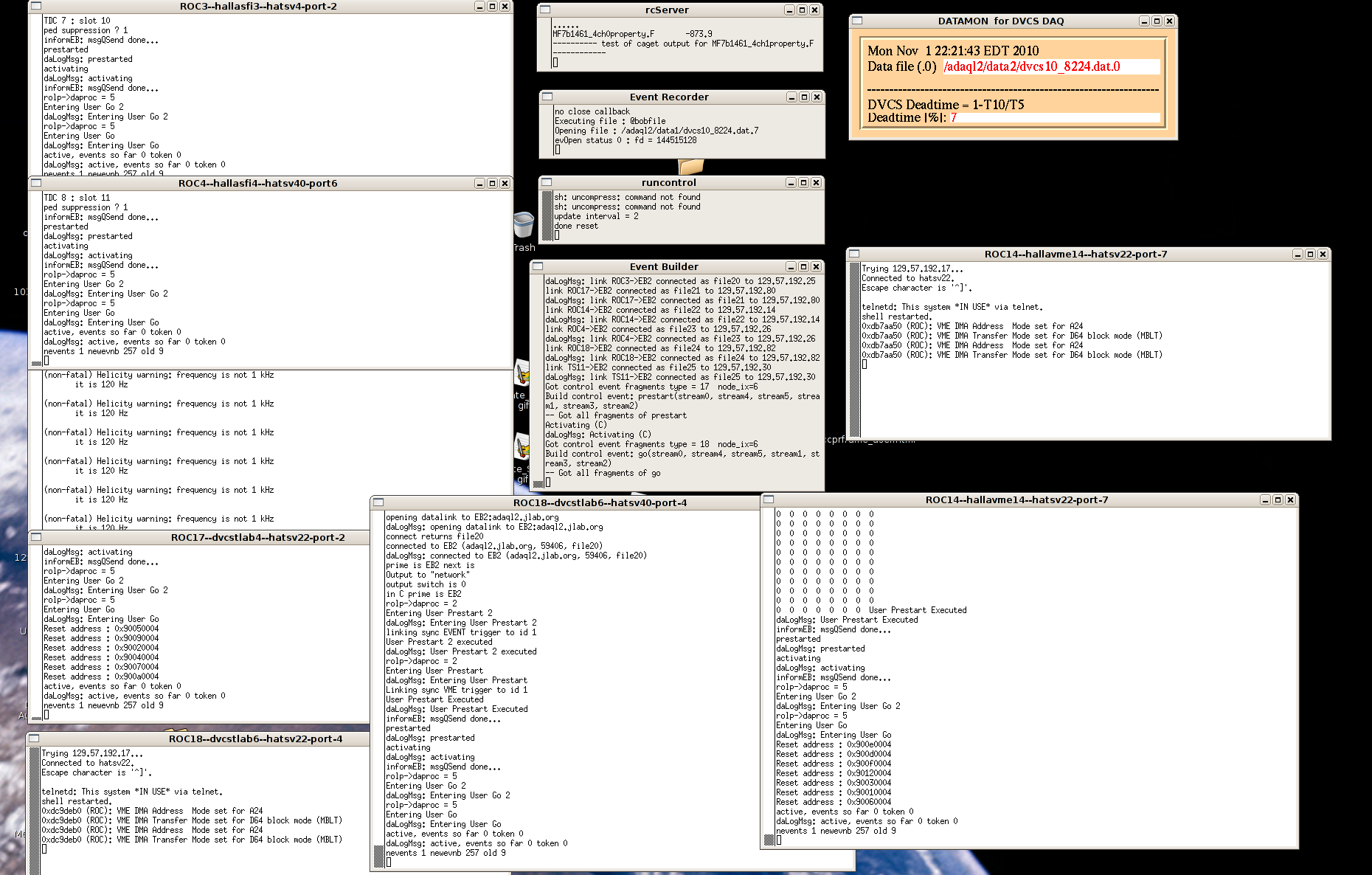
Task: Open window menu of ROC18 hatsv22-port-4 window
Action: (34, 739)
